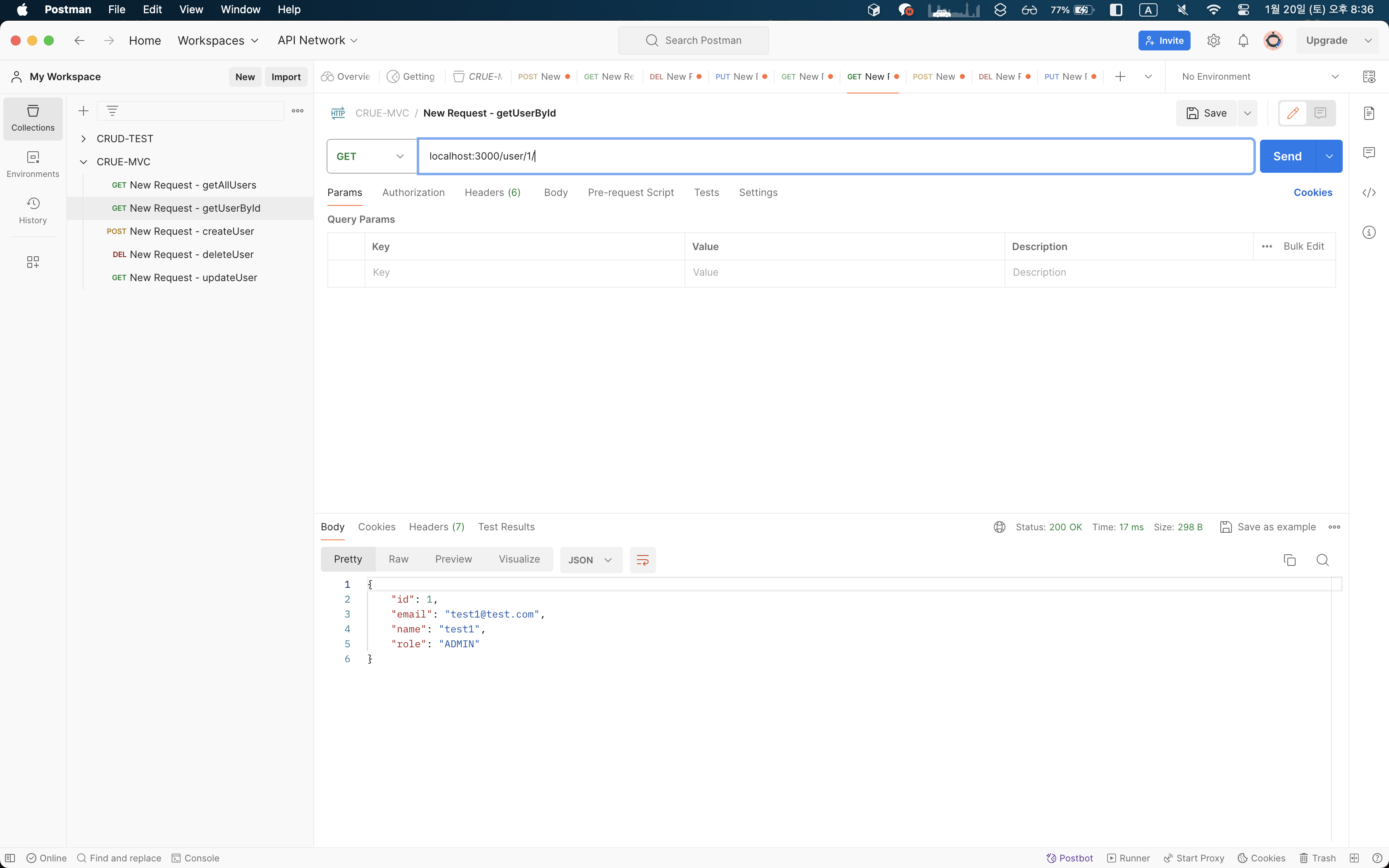
Task: Copy the response body with copy icon
Action: pos(1289,560)
